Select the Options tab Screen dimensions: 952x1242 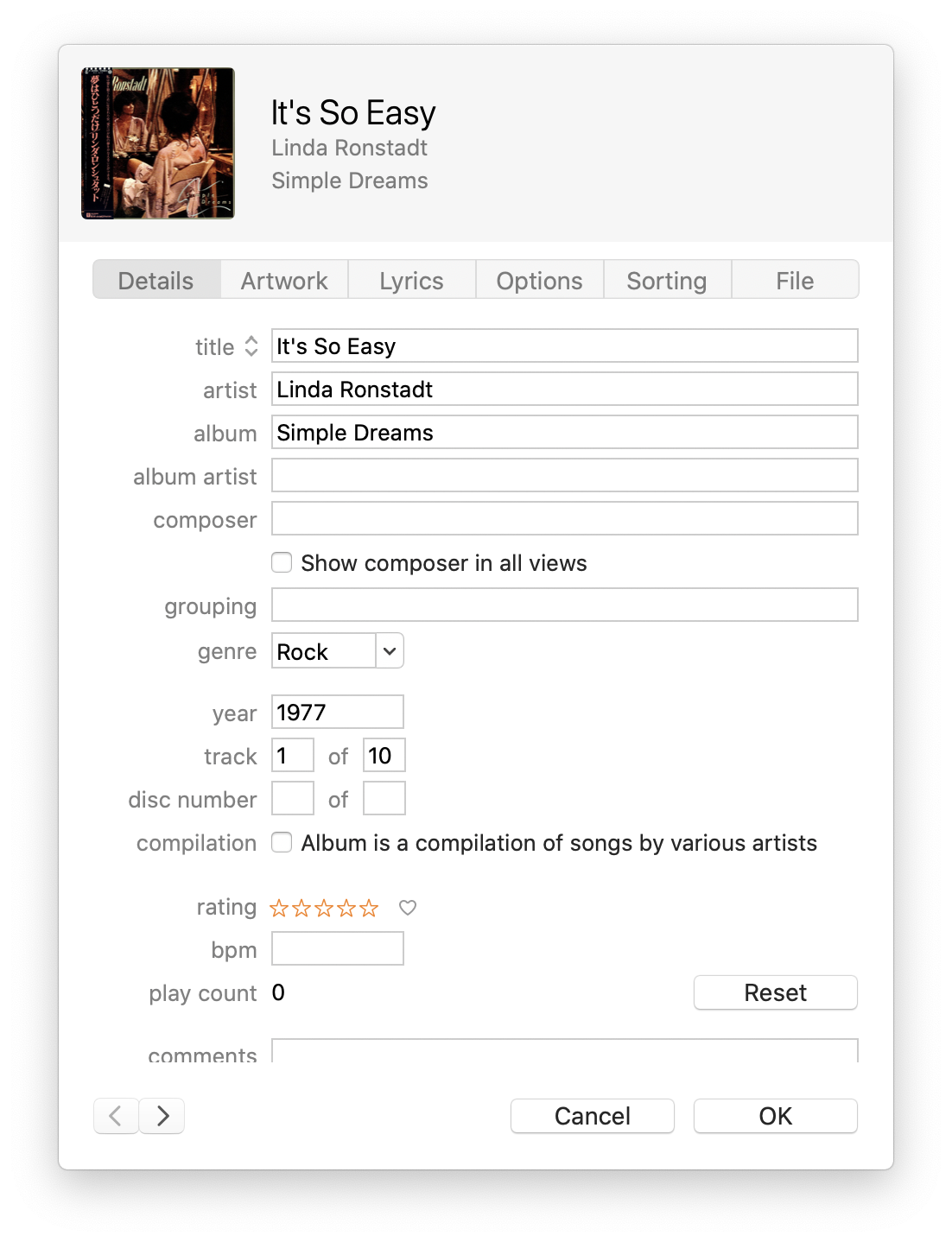[539, 280]
